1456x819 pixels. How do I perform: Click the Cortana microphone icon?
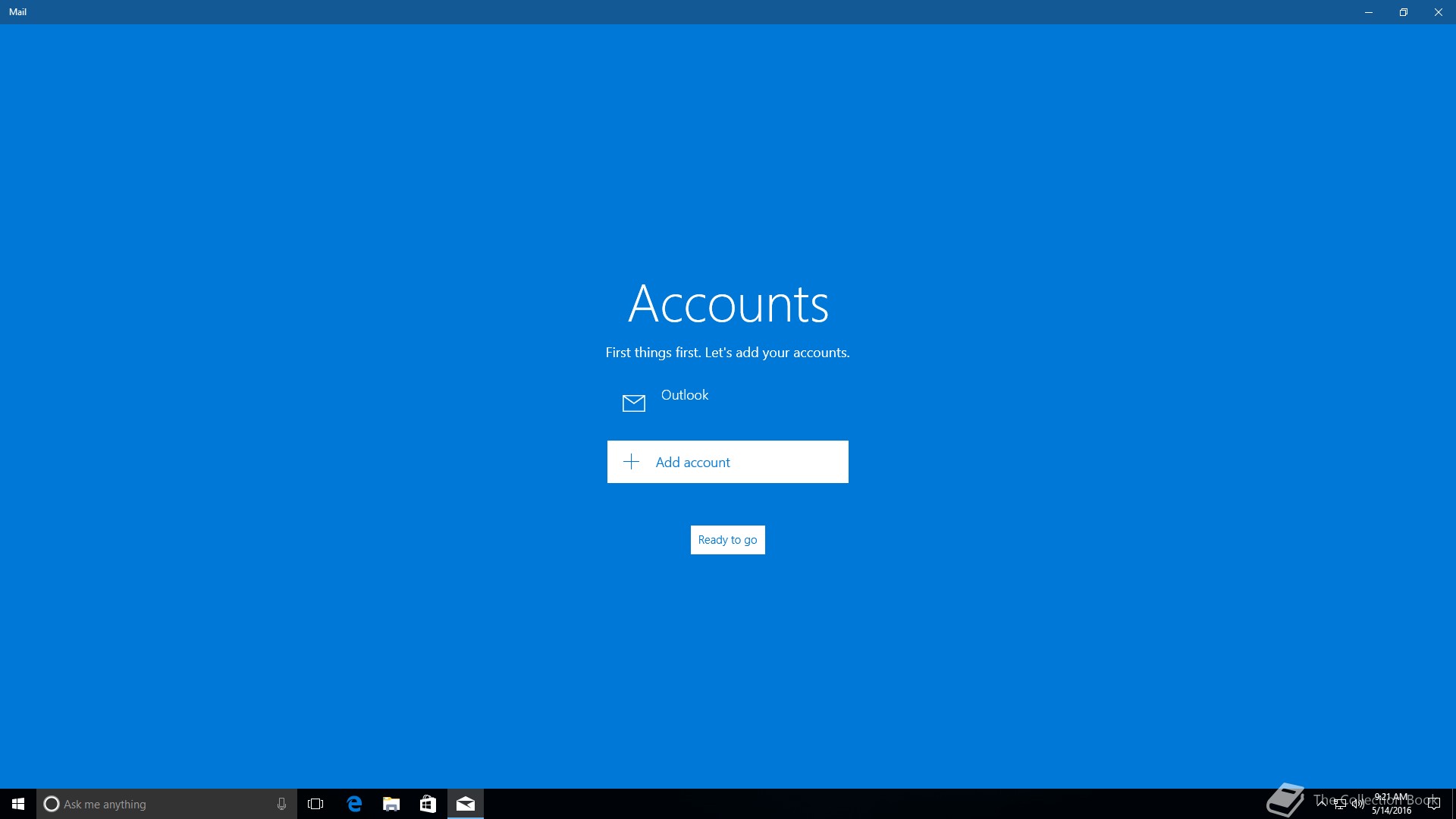tap(281, 804)
